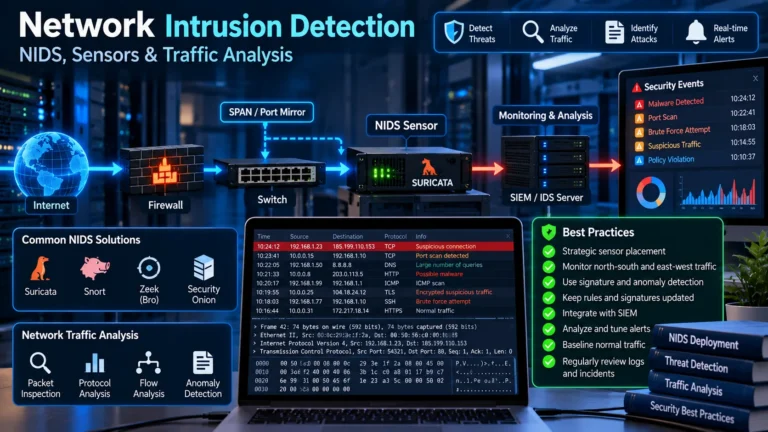
Task: Select the Brute force attempt SSH row
Action: pos(383,302)
